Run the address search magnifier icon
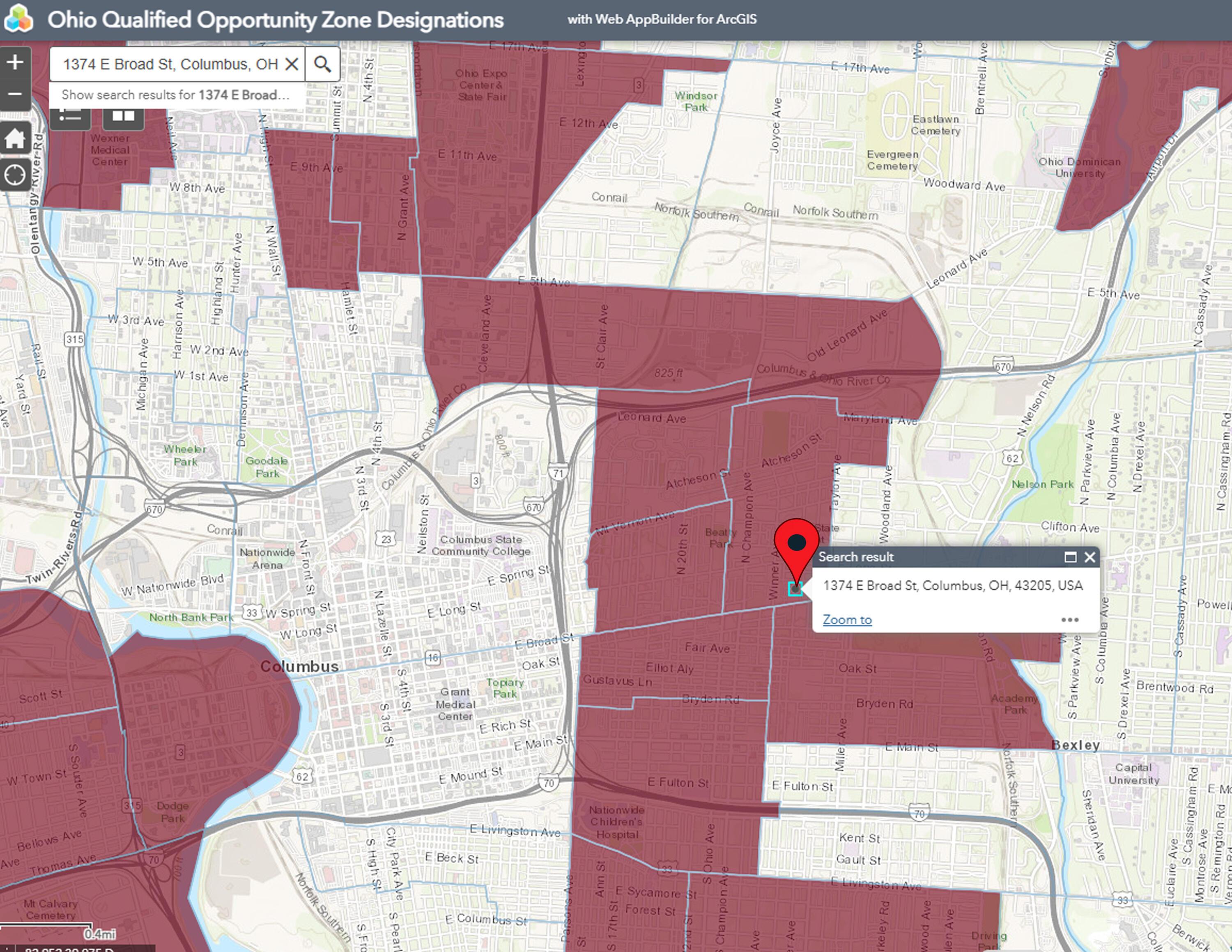 pos(323,64)
